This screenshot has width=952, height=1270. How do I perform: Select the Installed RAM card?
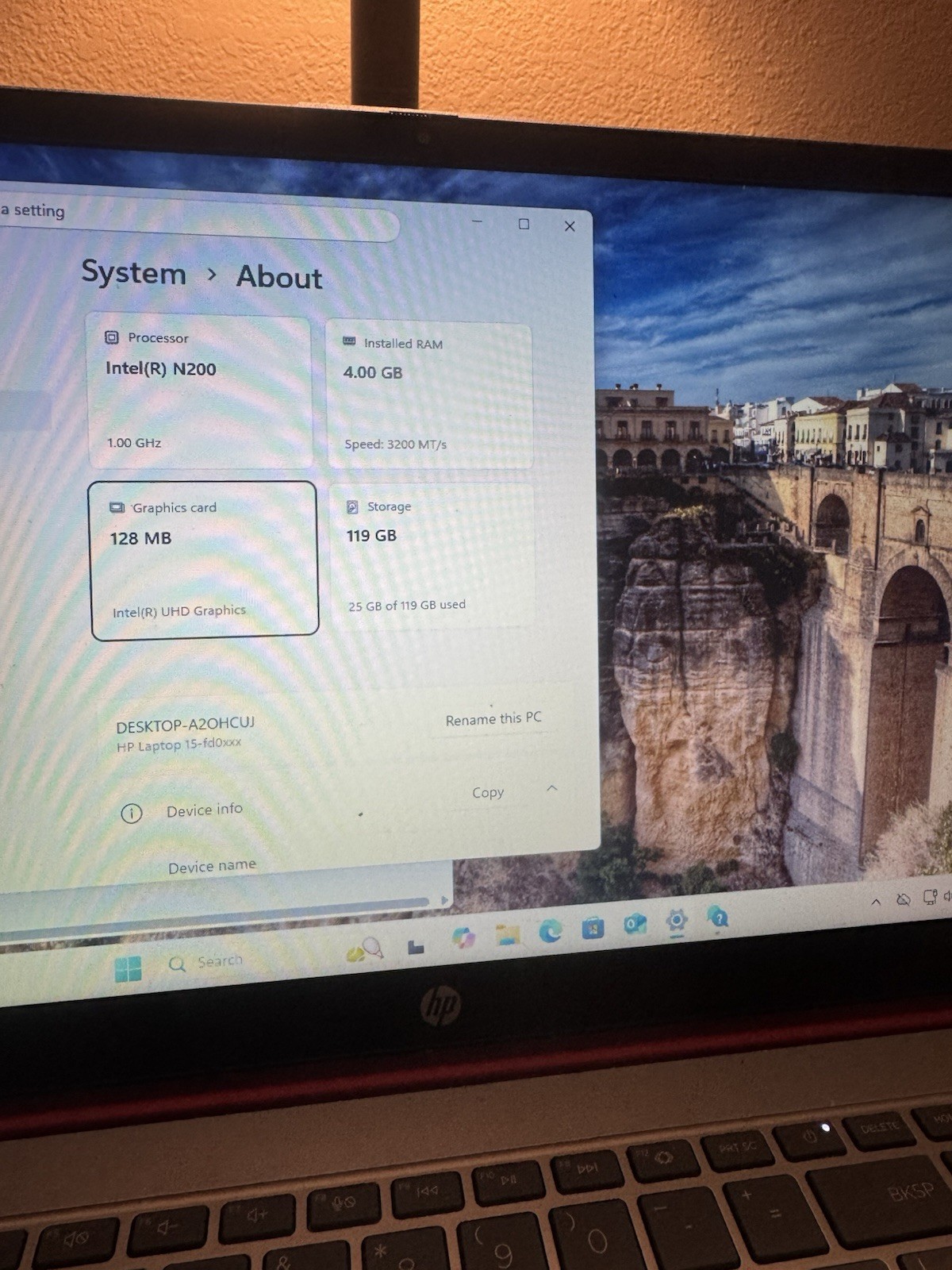(429, 394)
